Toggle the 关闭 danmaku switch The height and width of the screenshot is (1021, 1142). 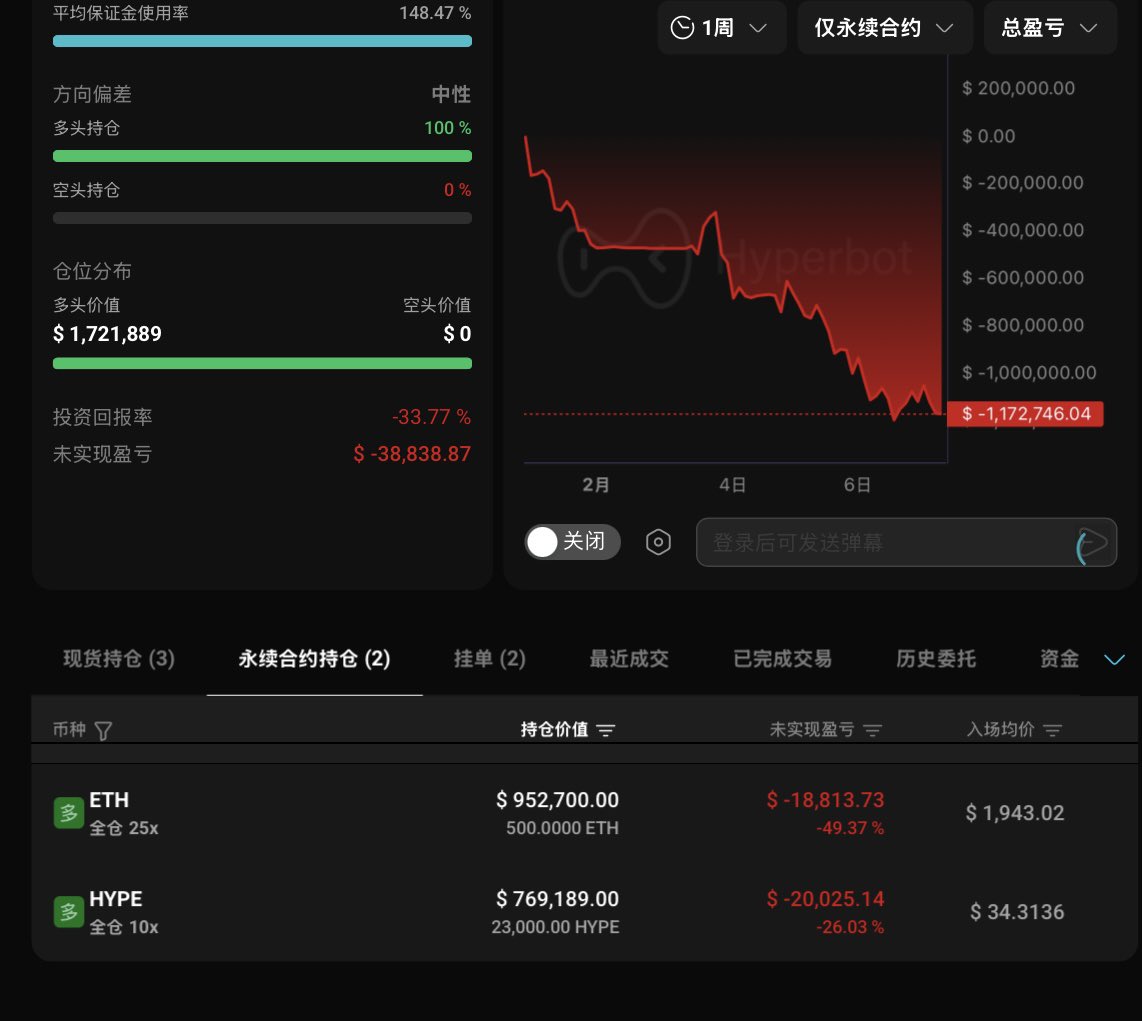(572, 542)
